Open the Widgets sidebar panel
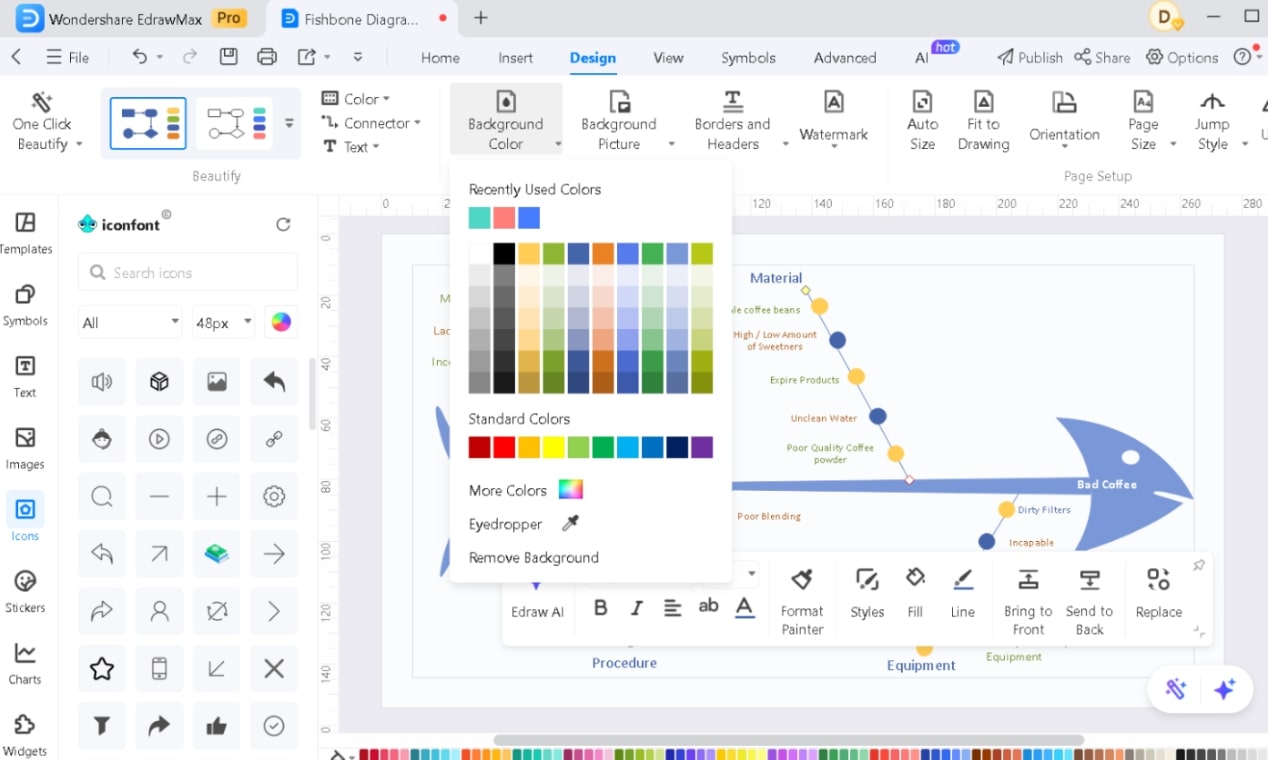Screen dimensions: 1268x760 pos(26,736)
